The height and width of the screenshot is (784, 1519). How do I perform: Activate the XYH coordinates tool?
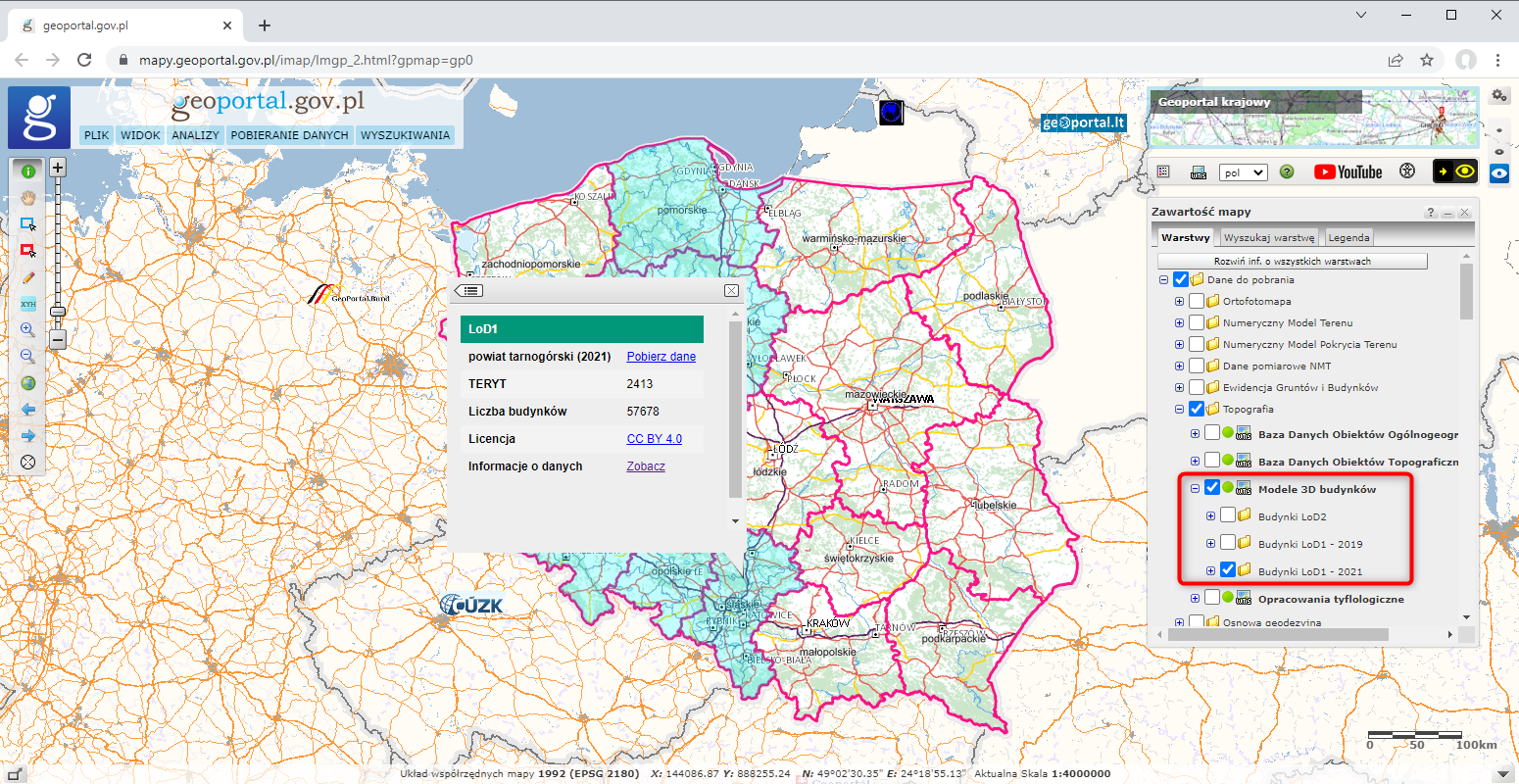pyautogui.click(x=27, y=304)
